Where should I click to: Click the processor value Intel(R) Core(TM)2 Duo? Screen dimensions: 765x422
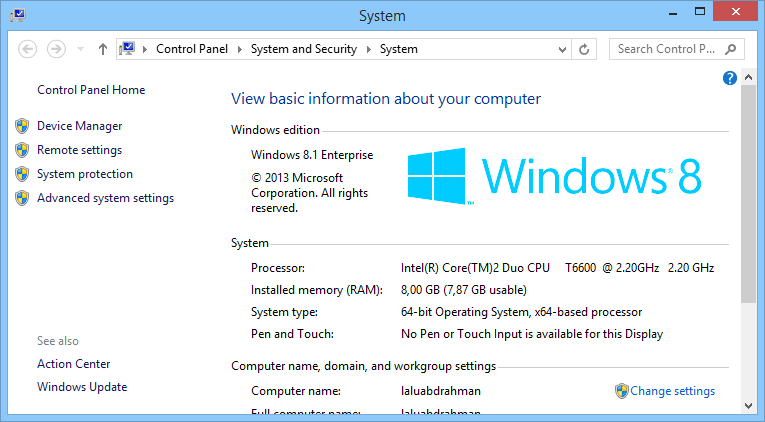[557, 268]
